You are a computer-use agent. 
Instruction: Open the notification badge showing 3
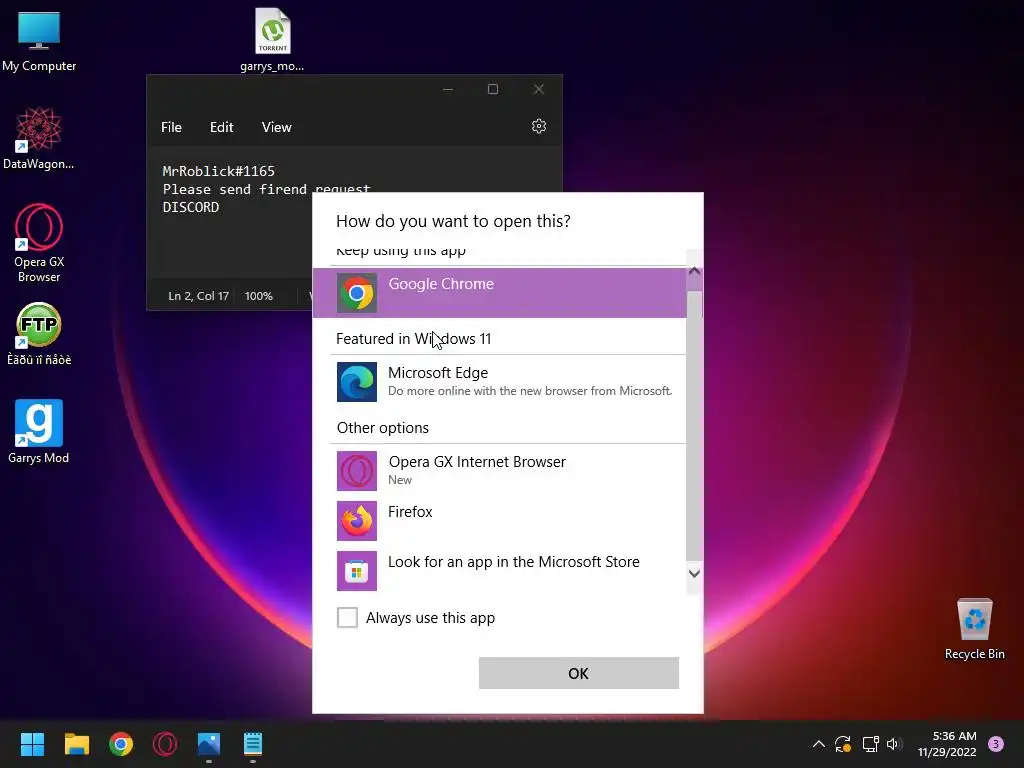point(996,744)
